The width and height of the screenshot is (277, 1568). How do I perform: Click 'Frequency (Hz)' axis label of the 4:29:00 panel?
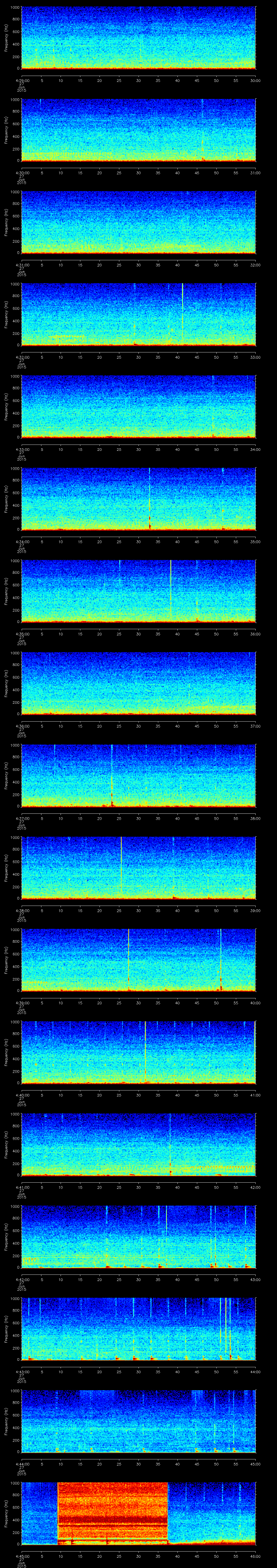click(x=6, y=38)
